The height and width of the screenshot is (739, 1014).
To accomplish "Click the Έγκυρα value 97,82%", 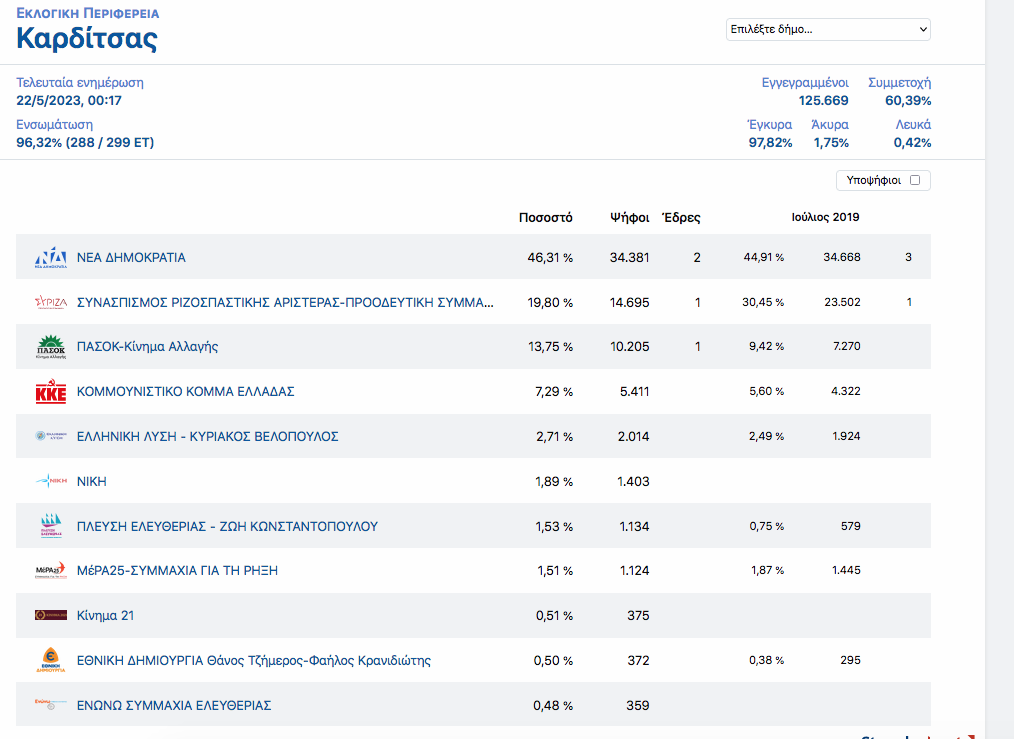I will pyautogui.click(x=770, y=142).
